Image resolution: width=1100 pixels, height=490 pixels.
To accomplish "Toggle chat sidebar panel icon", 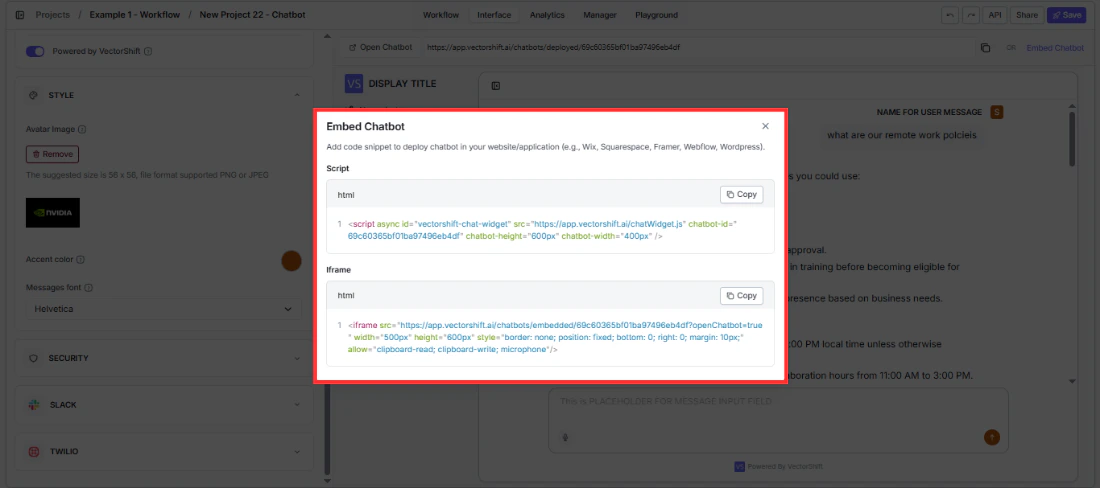I will tap(495, 86).
